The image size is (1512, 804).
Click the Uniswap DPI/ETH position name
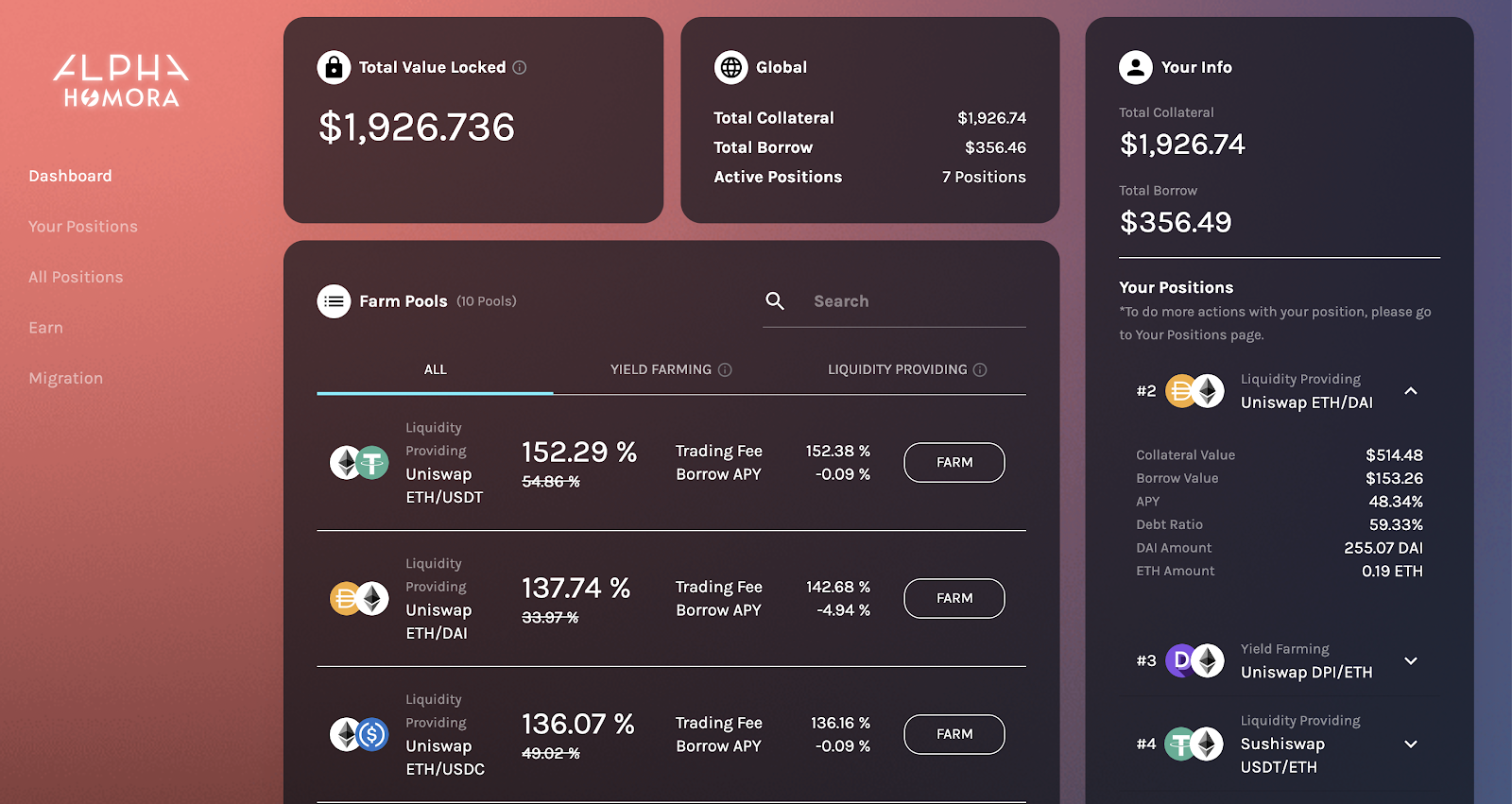tap(1306, 673)
